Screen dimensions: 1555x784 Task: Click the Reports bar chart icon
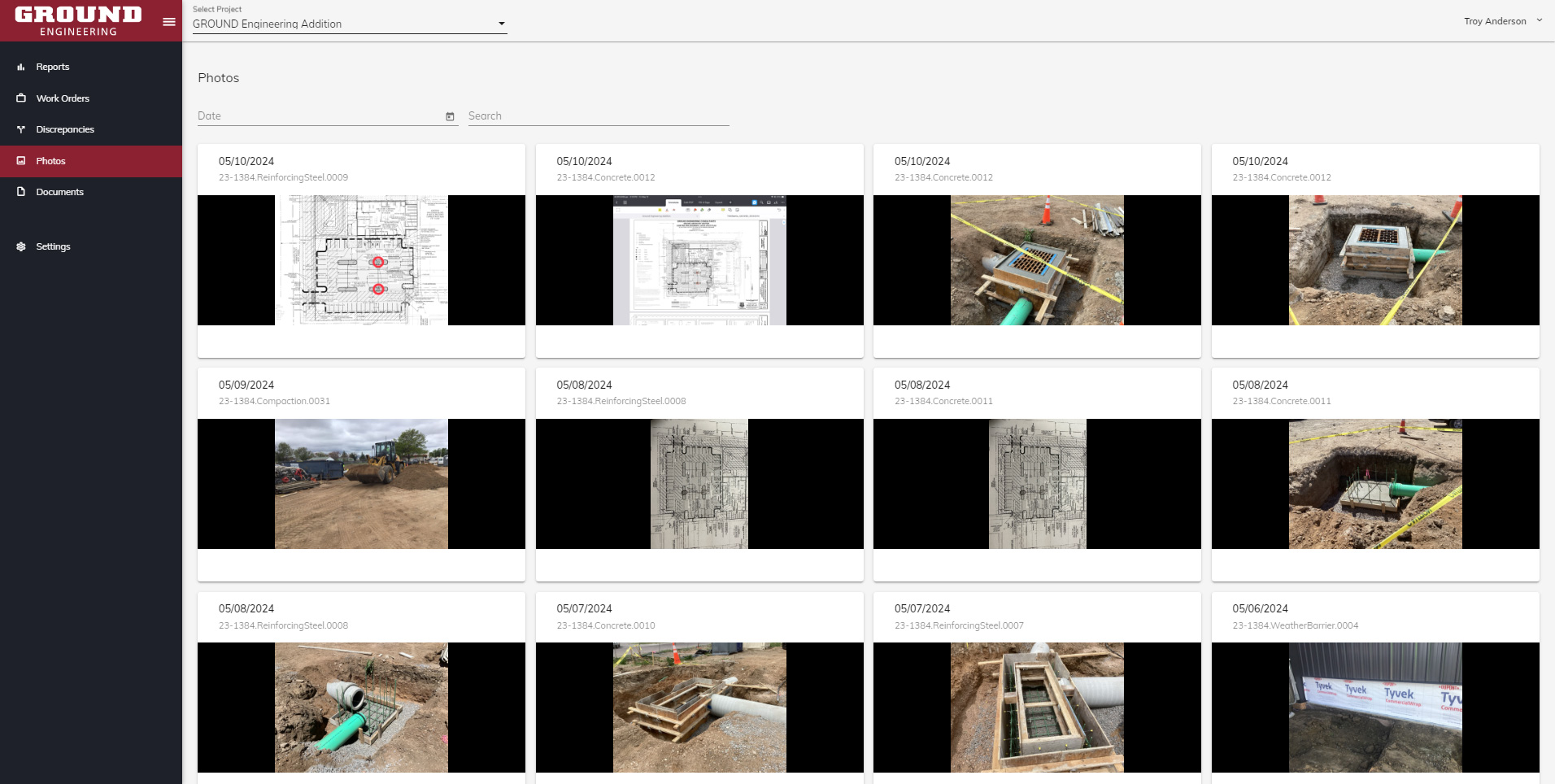(21, 68)
